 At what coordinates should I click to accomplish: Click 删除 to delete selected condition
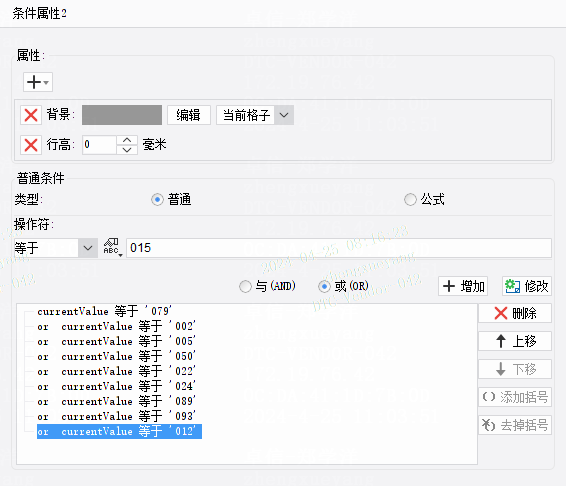(x=515, y=313)
